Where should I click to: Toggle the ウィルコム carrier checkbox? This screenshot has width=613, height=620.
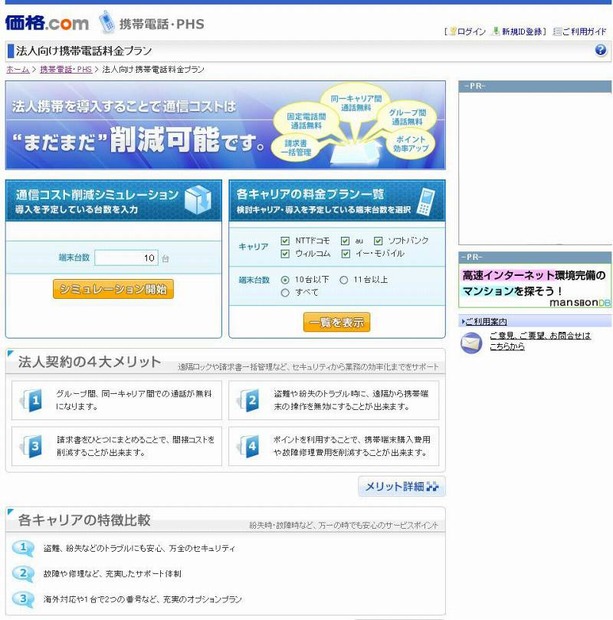coord(285,253)
